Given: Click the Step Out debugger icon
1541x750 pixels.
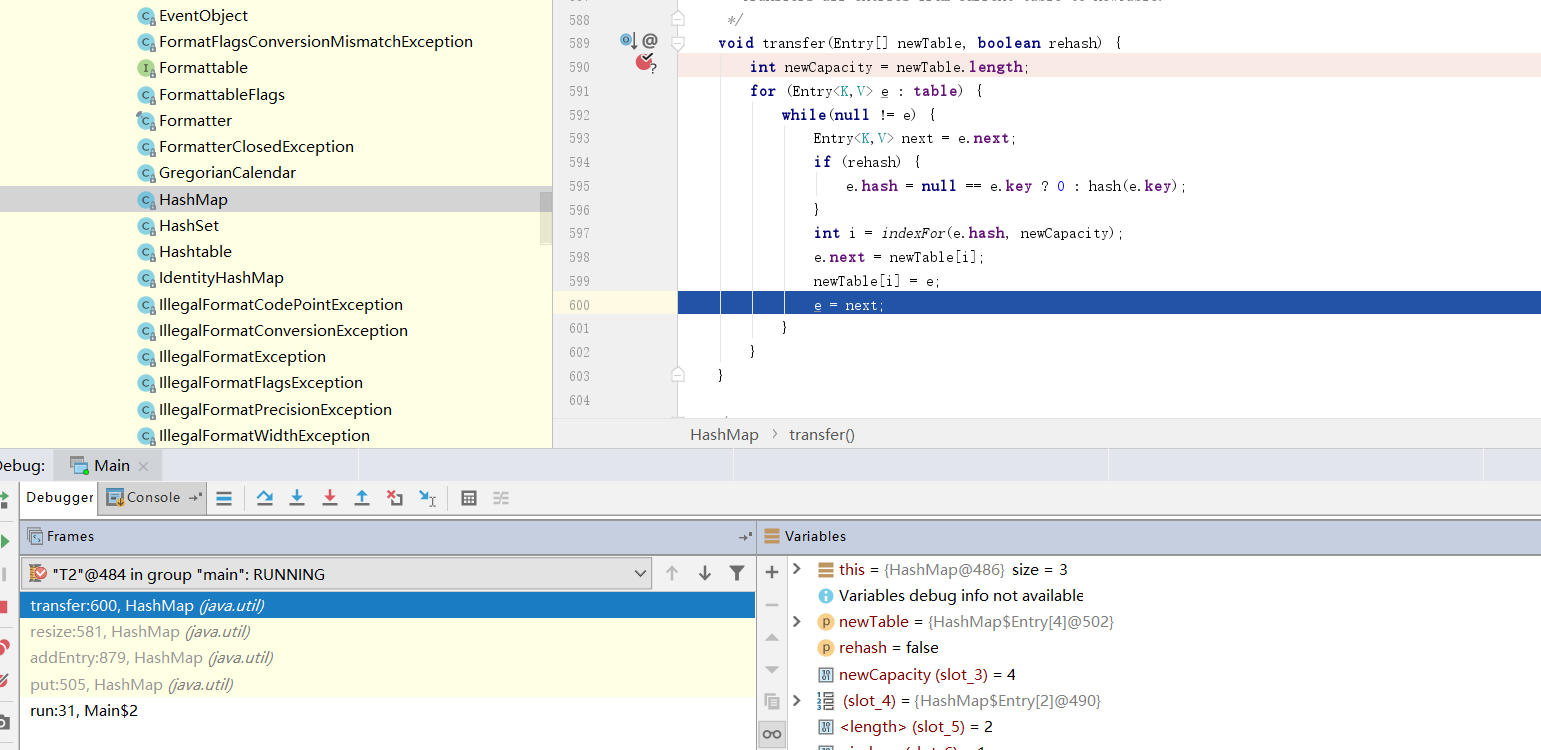Looking at the screenshot, I should (362, 498).
